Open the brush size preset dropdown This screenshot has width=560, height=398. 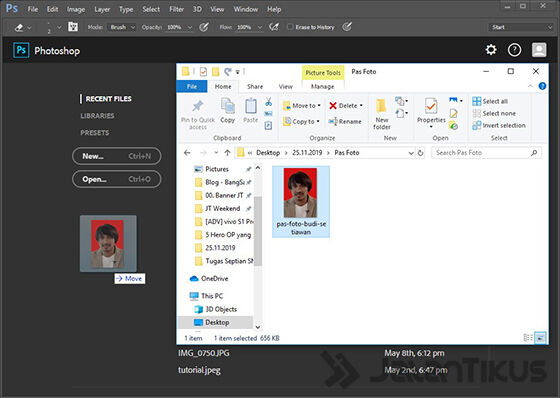[x=59, y=27]
